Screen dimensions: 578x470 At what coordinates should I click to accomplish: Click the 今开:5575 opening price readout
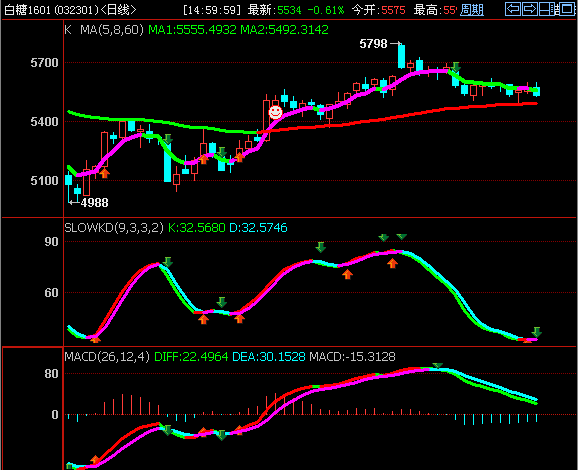click(x=379, y=10)
